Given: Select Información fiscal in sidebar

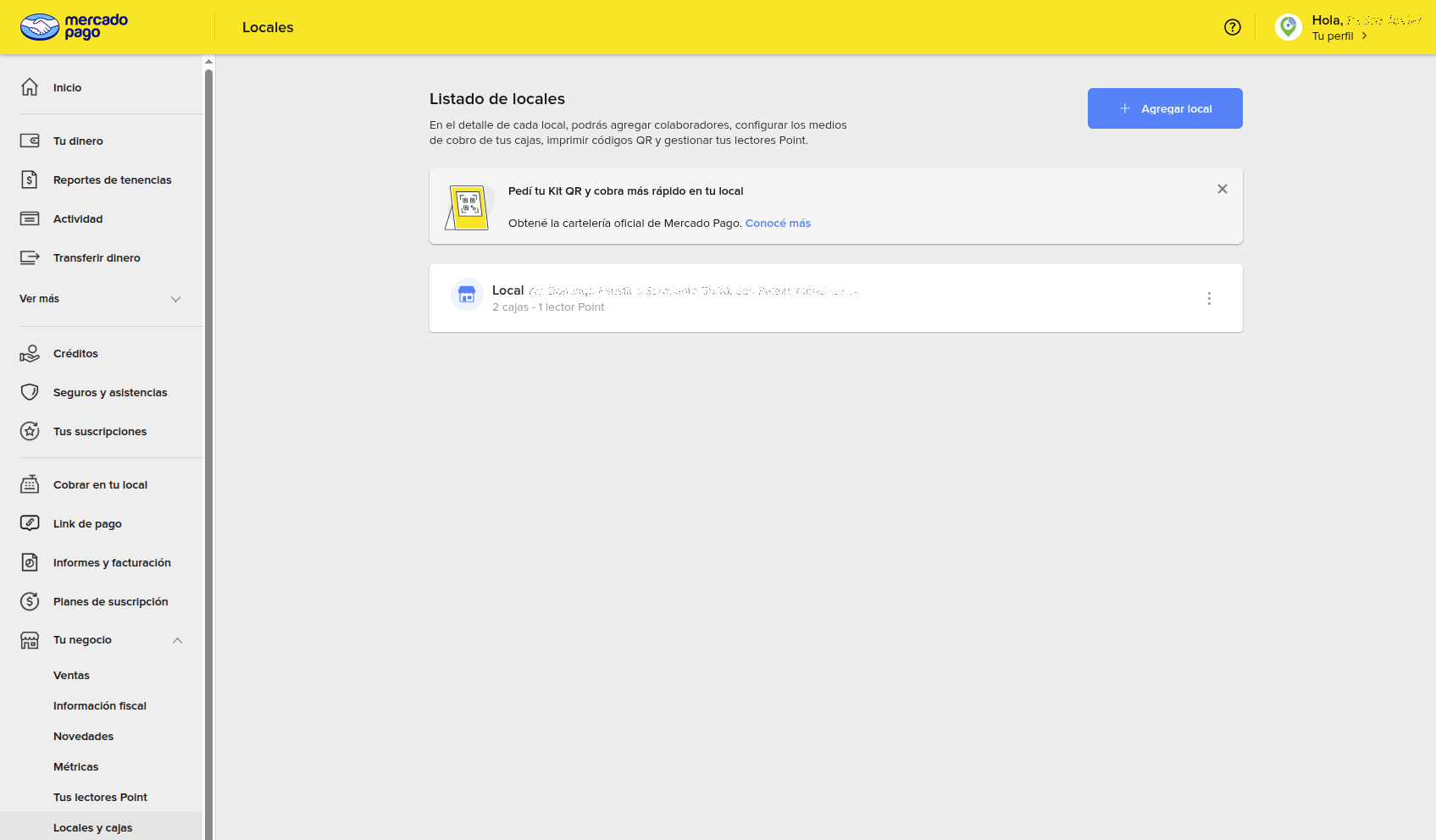Looking at the screenshot, I should pos(100,706).
